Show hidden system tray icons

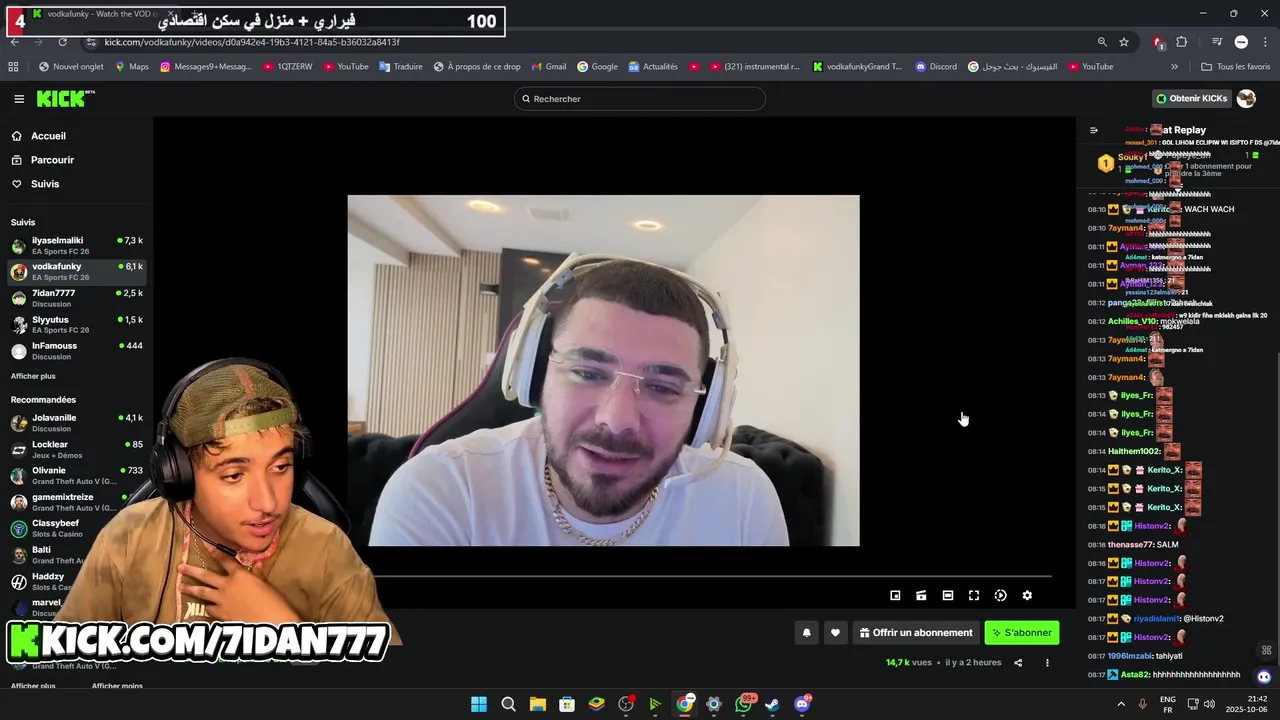(x=1121, y=704)
